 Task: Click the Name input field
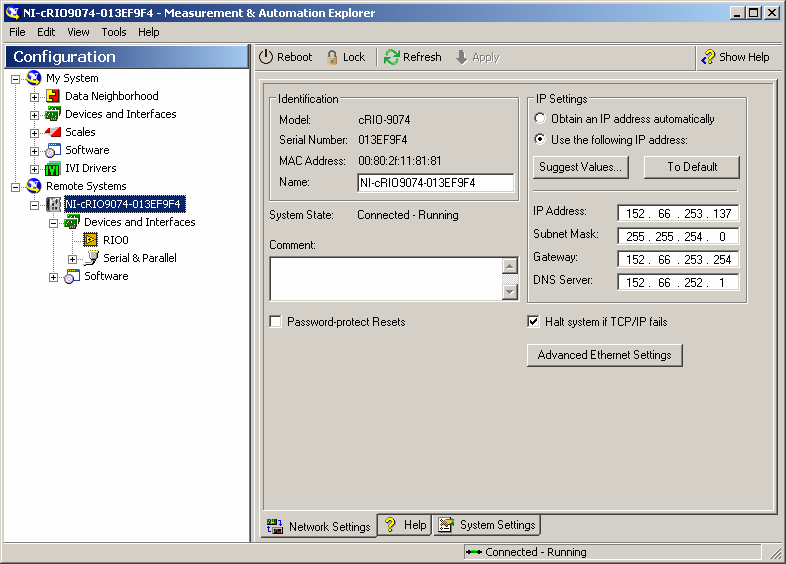point(436,182)
